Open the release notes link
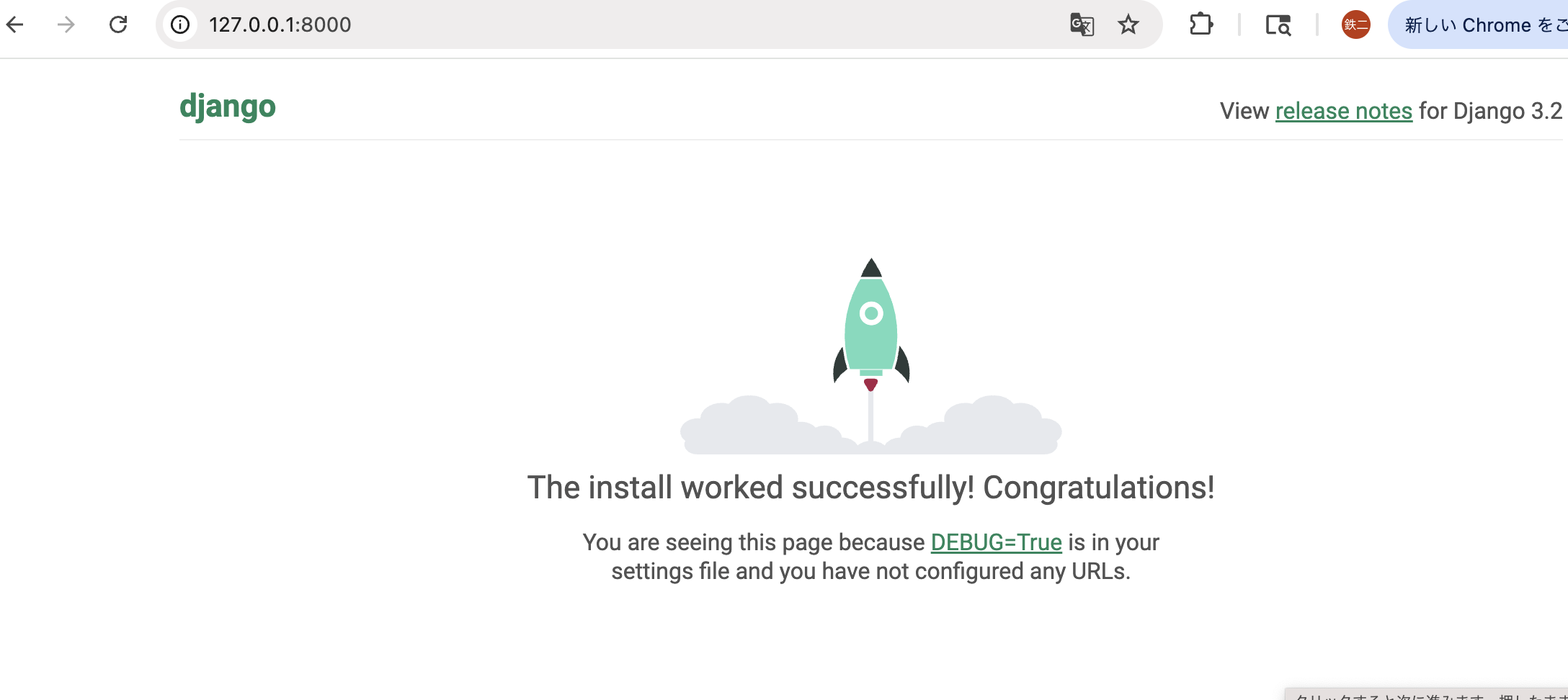 tap(1343, 111)
